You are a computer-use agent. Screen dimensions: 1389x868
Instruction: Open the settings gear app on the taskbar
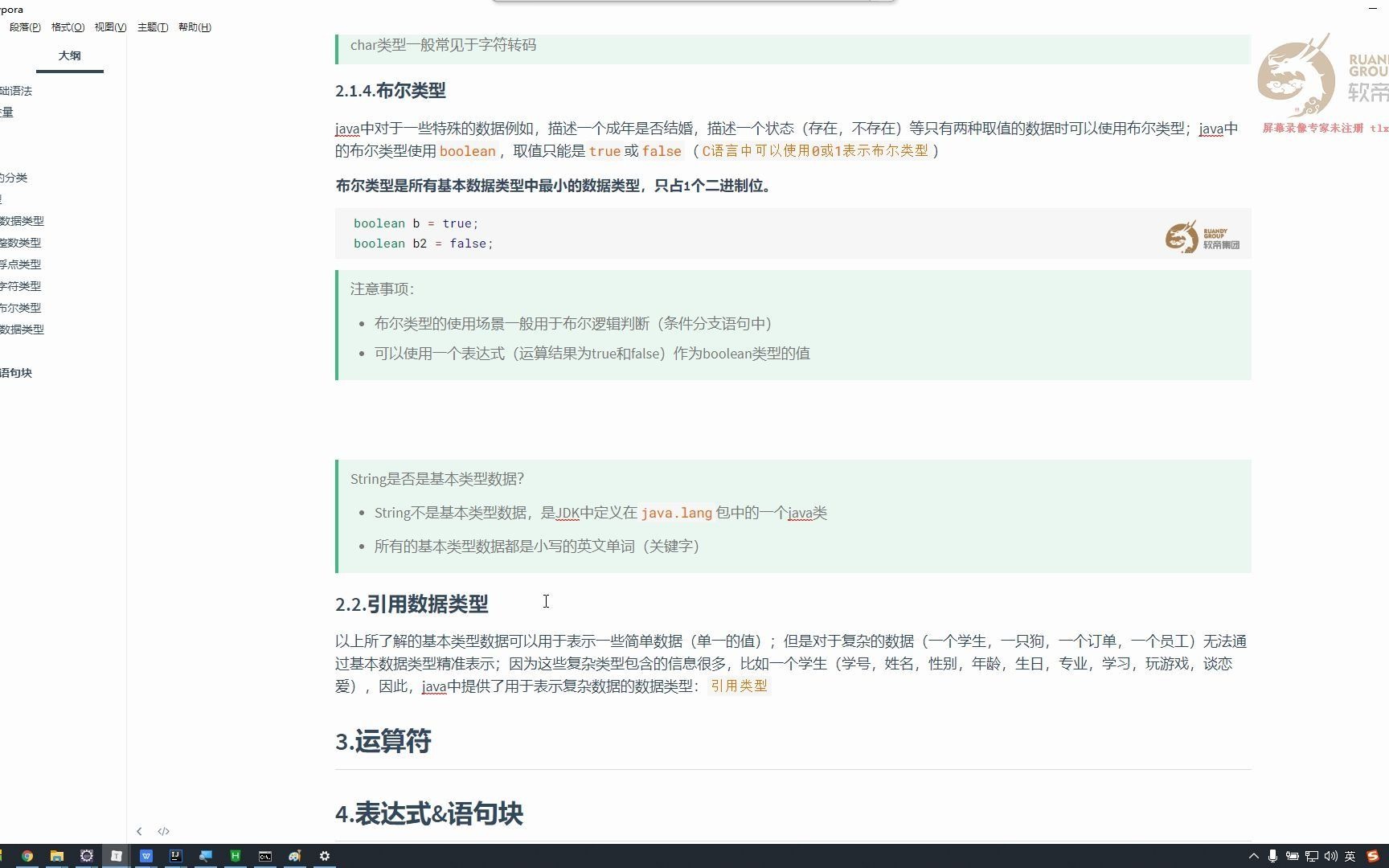[x=325, y=856]
